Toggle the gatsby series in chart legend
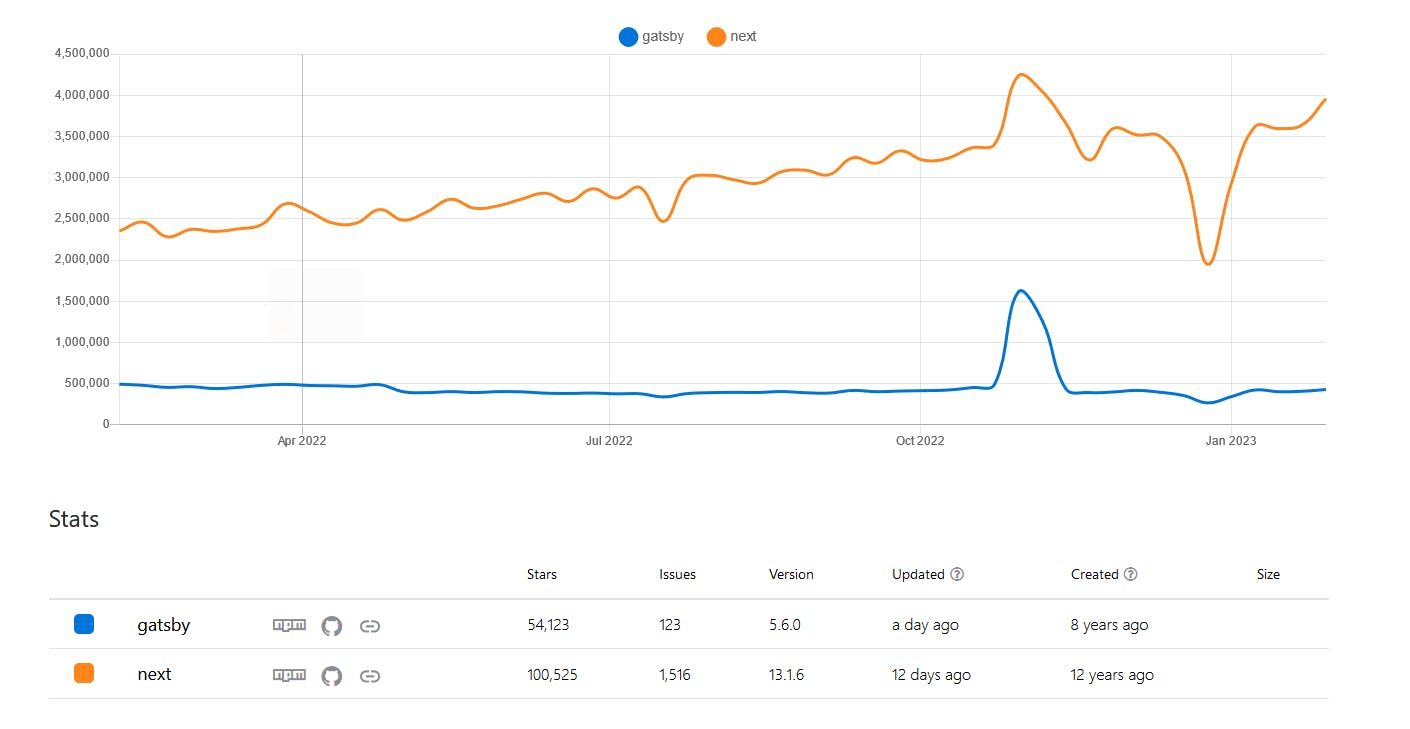This screenshot has width=1410, height=729. point(652,37)
